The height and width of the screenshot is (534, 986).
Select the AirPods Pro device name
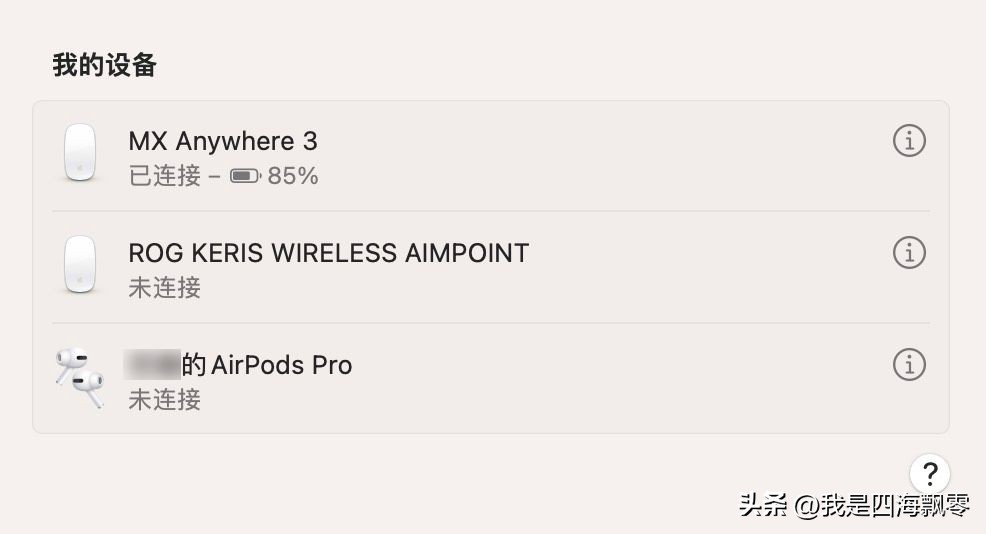281,365
